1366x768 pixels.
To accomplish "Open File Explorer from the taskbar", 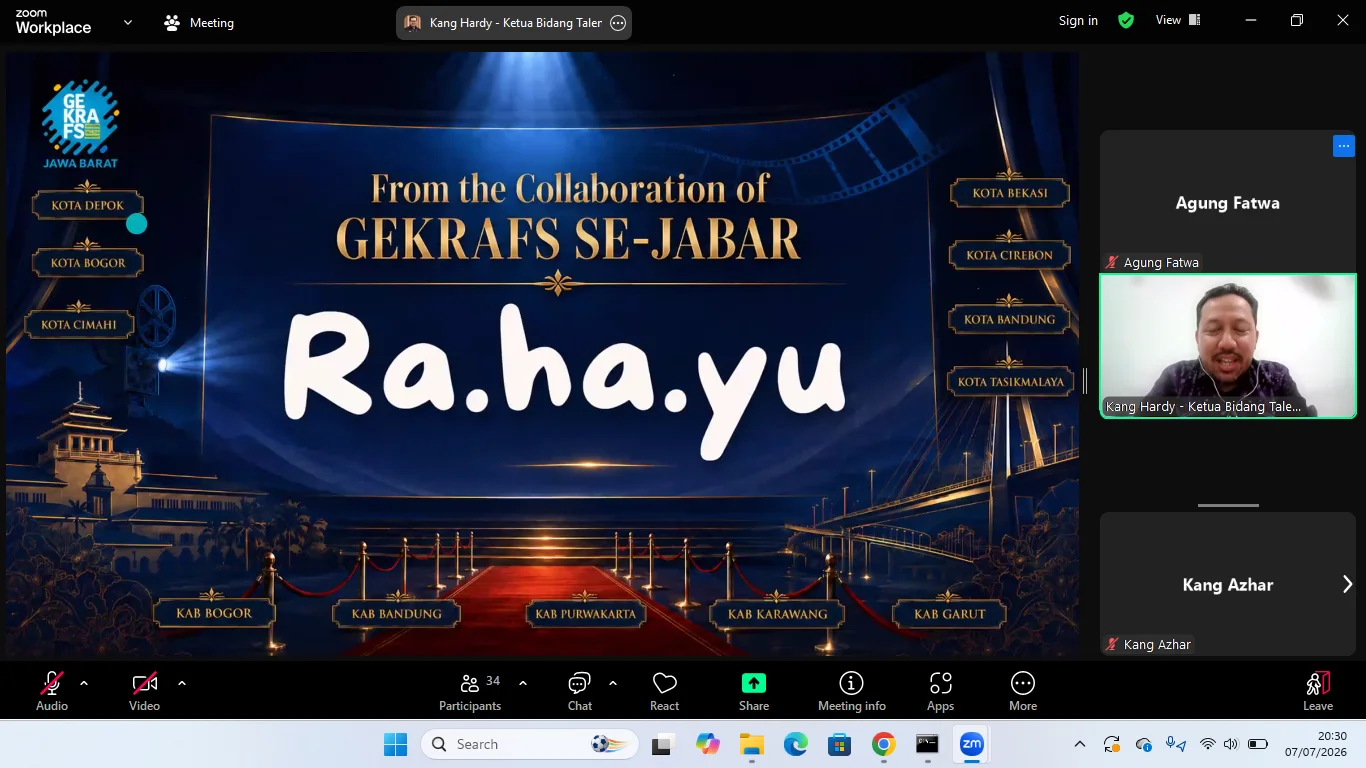I will 751,744.
